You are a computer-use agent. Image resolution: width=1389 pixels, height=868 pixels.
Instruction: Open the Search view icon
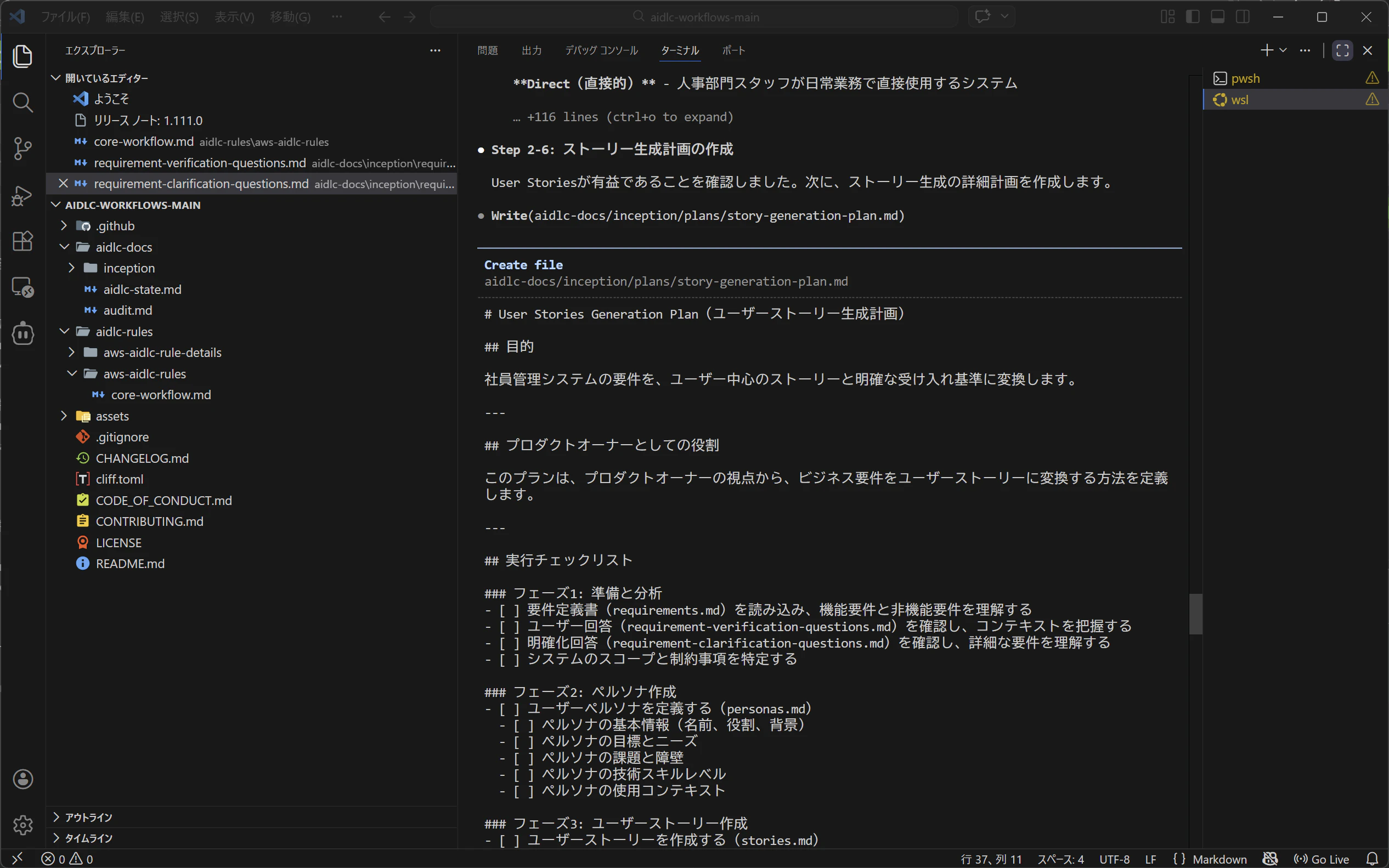[x=22, y=102]
